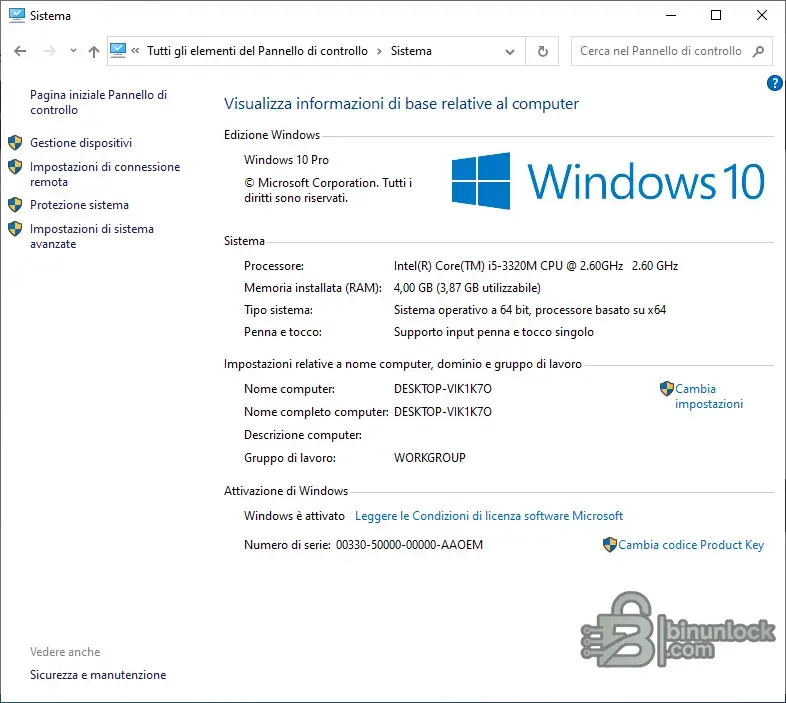Expand breadcrumb chevron before Sistema
The image size is (786, 703).
(379, 51)
